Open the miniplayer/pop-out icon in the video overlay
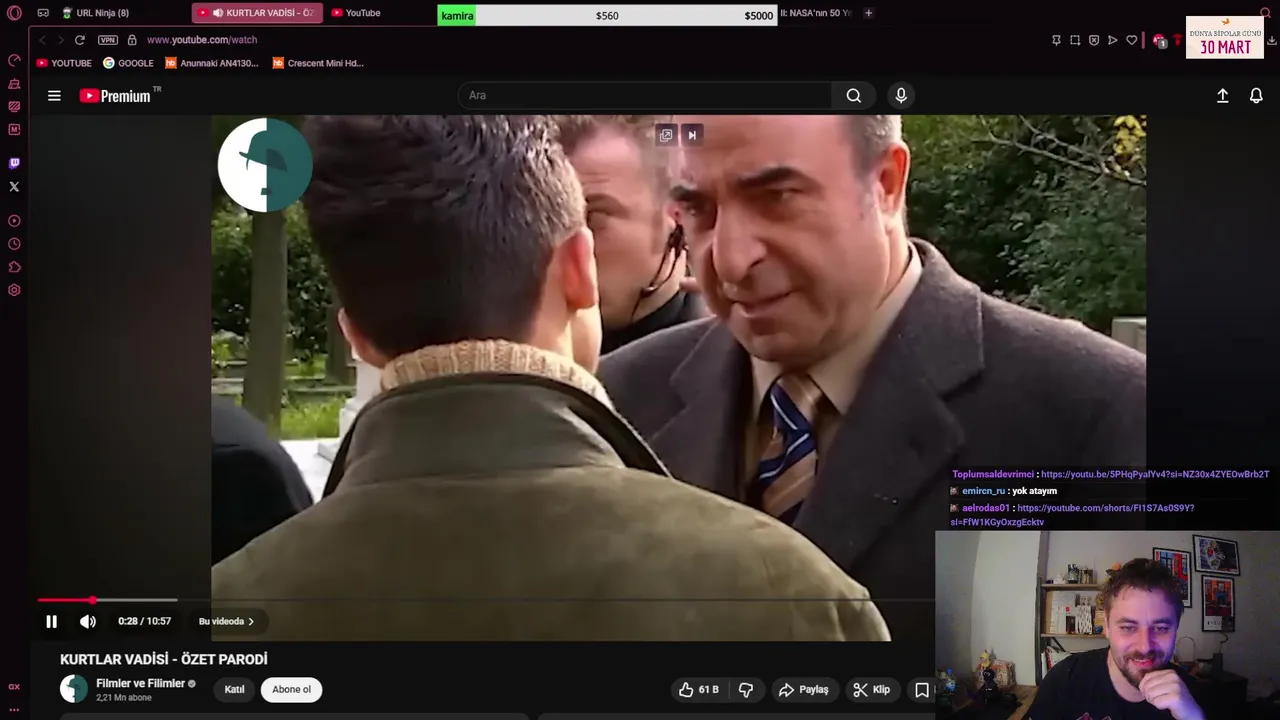This screenshot has height=720, width=1280. pyautogui.click(x=666, y=135)
